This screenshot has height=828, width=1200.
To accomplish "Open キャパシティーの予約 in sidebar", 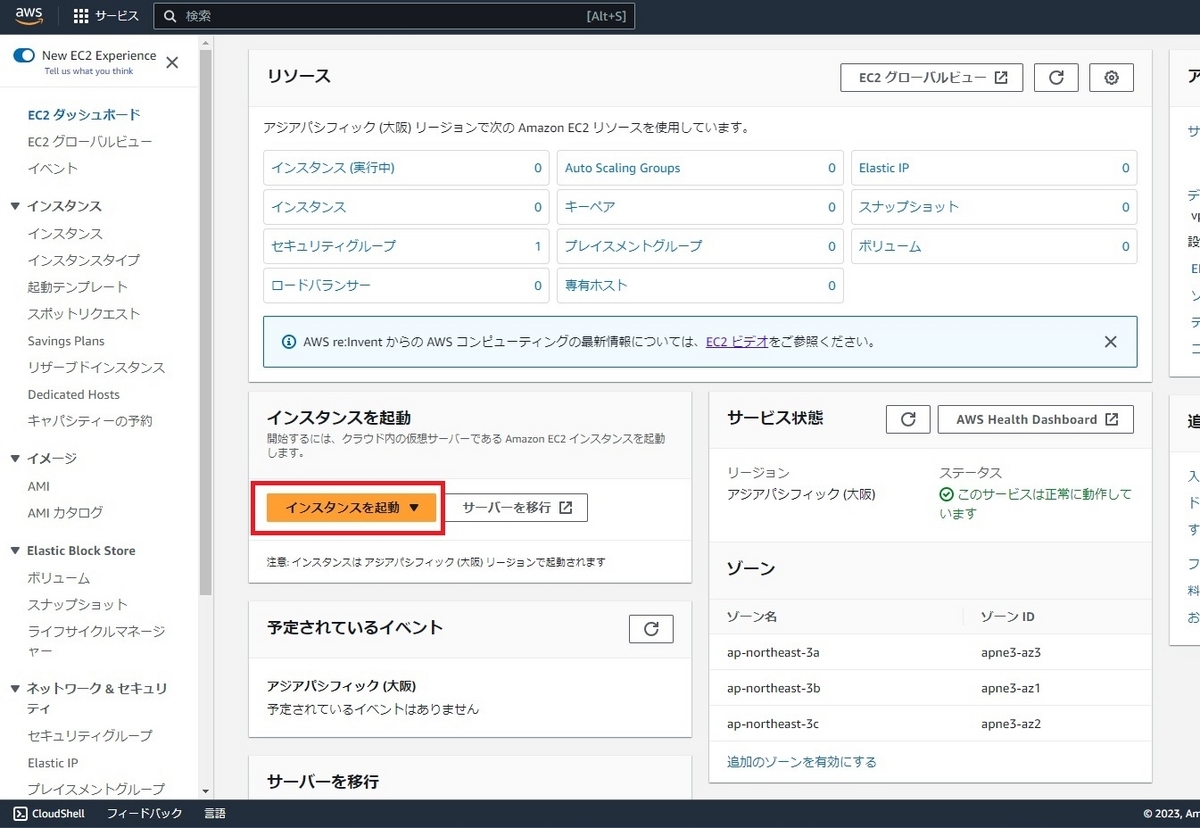I will click(90, 421).
